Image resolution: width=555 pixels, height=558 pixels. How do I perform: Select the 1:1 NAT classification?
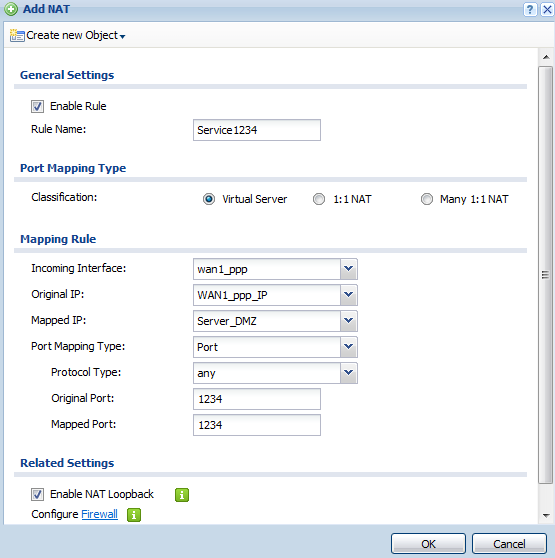click(319, 199)
